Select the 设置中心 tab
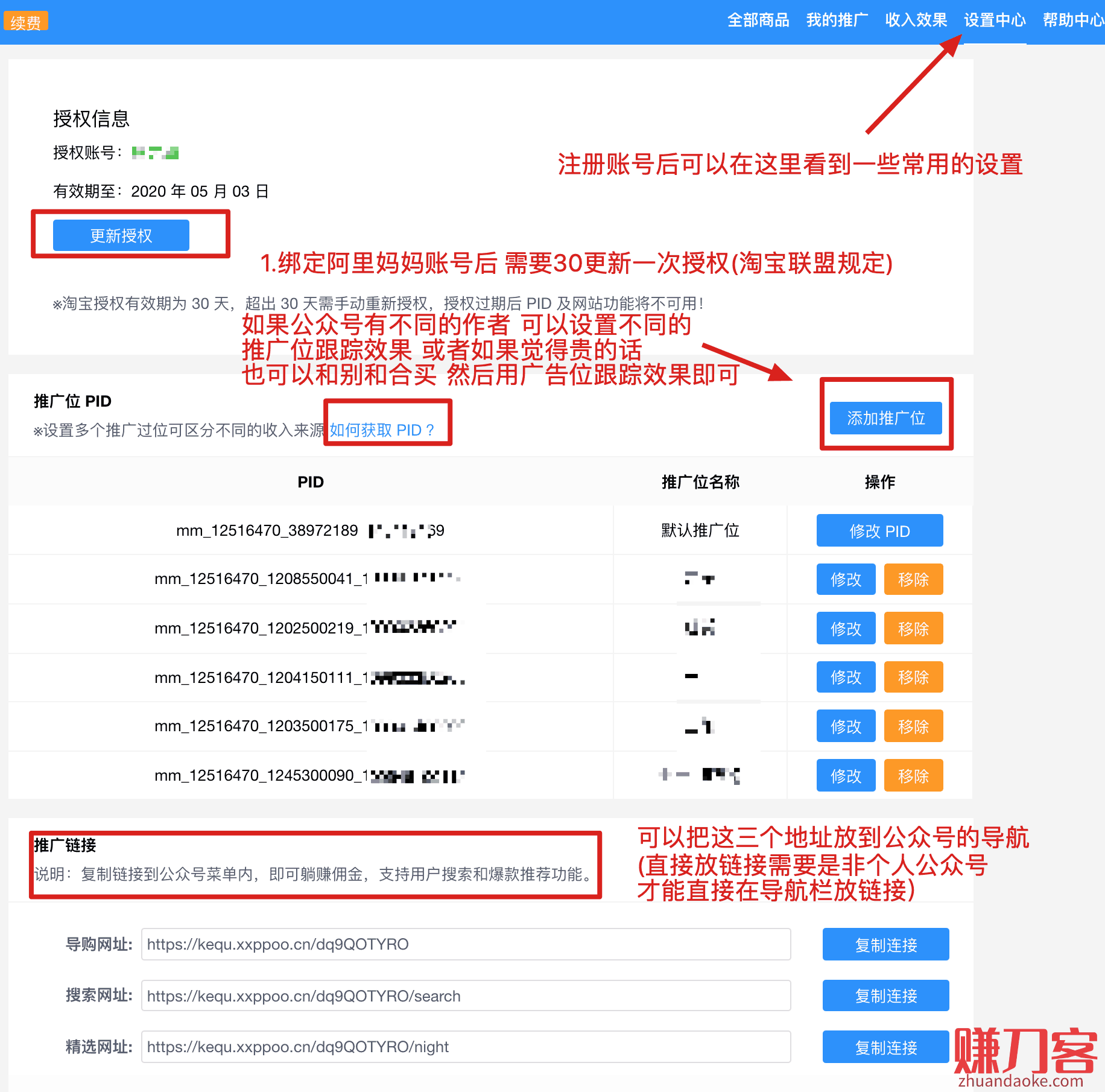Image resolution: width=1105 pixels, height=1092 pixels. coord(995,21)
